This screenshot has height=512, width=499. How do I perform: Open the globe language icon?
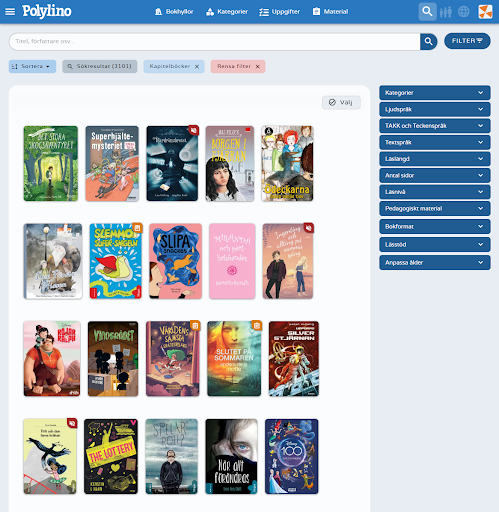464,12
